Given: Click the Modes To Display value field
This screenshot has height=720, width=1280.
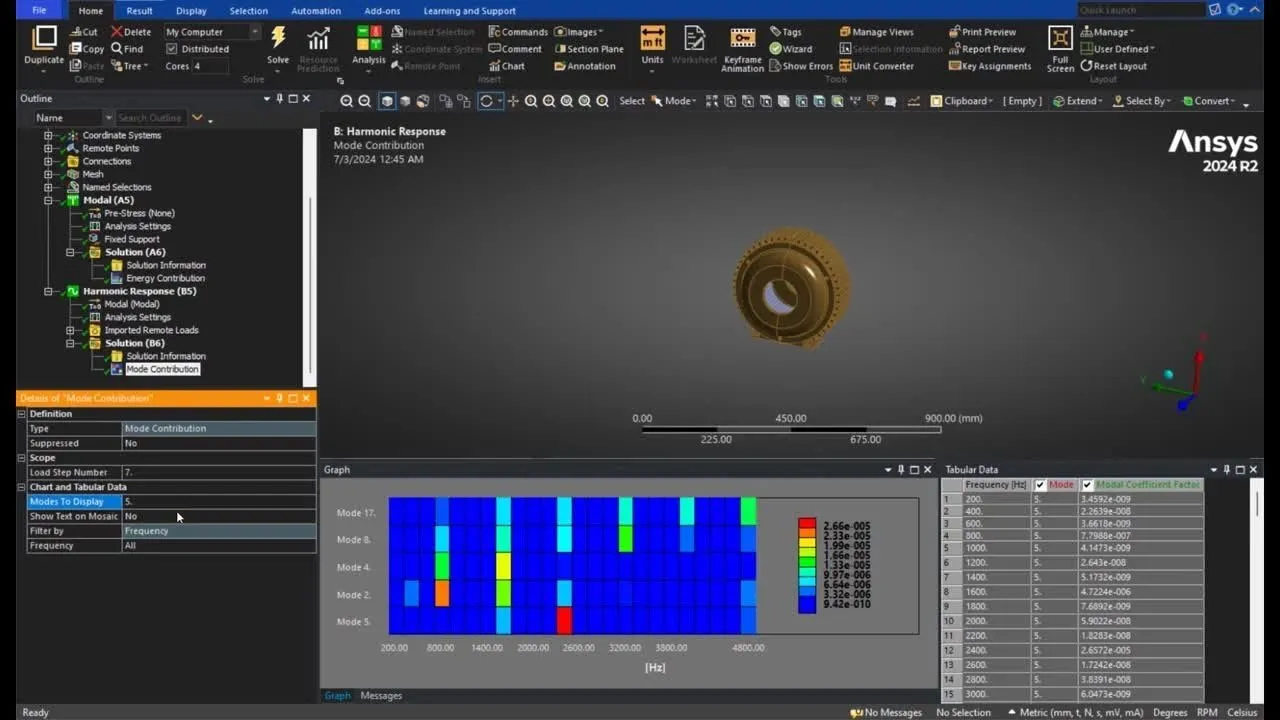Looking at the screenshot, I should (x=219, y=502).
